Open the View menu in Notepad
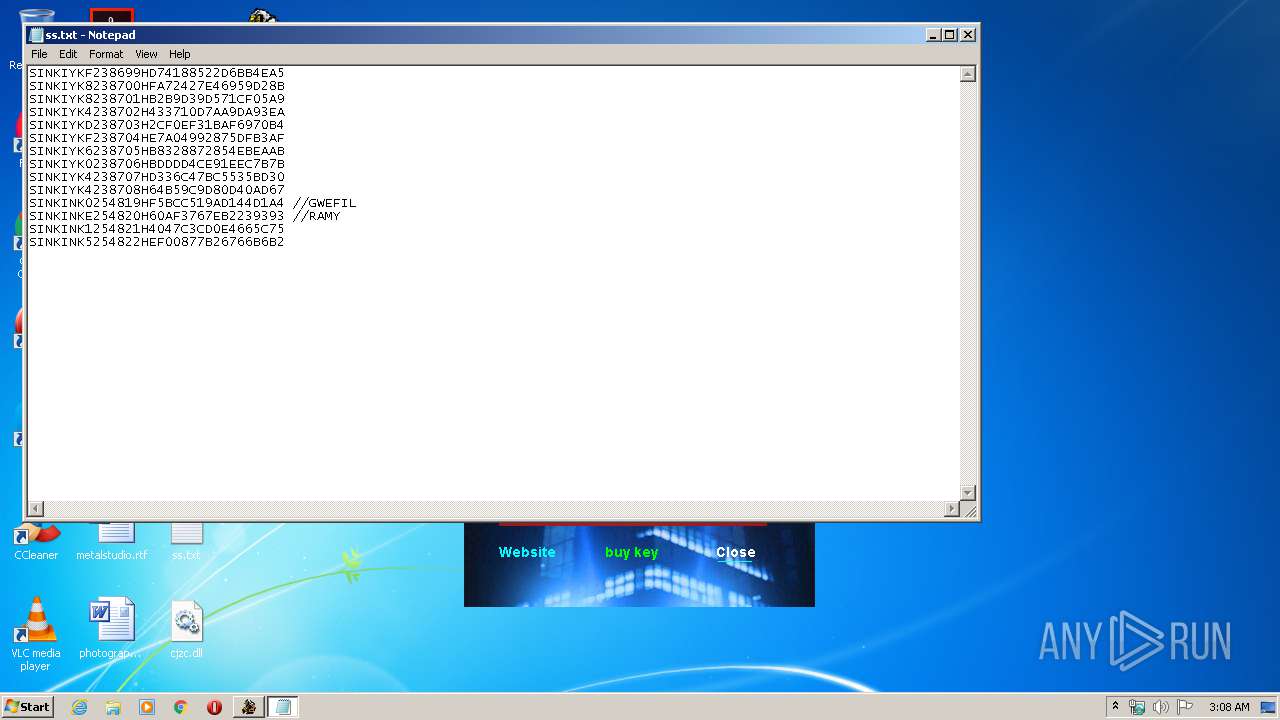The height and width of the screenshot is (720, 1280). point(146,54)
